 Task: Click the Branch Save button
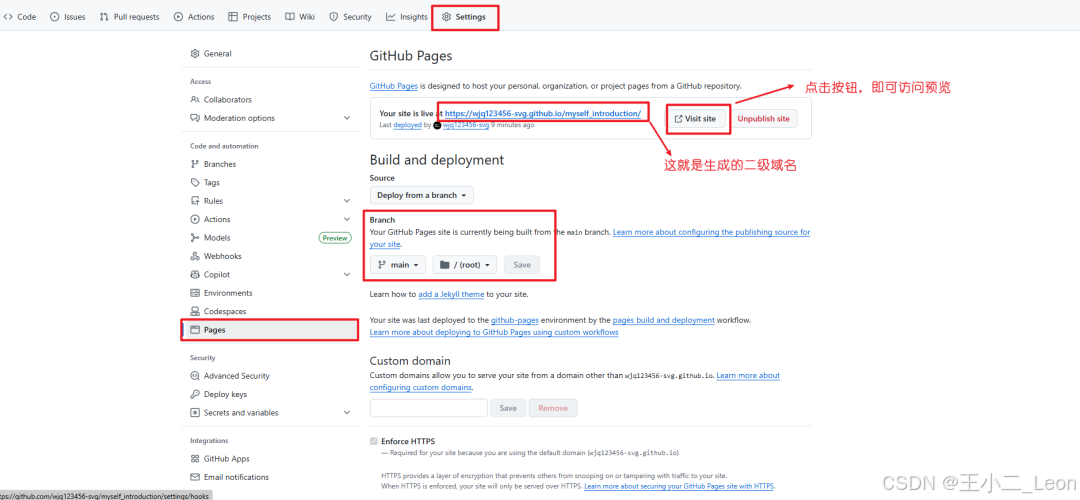click(522, 264)
